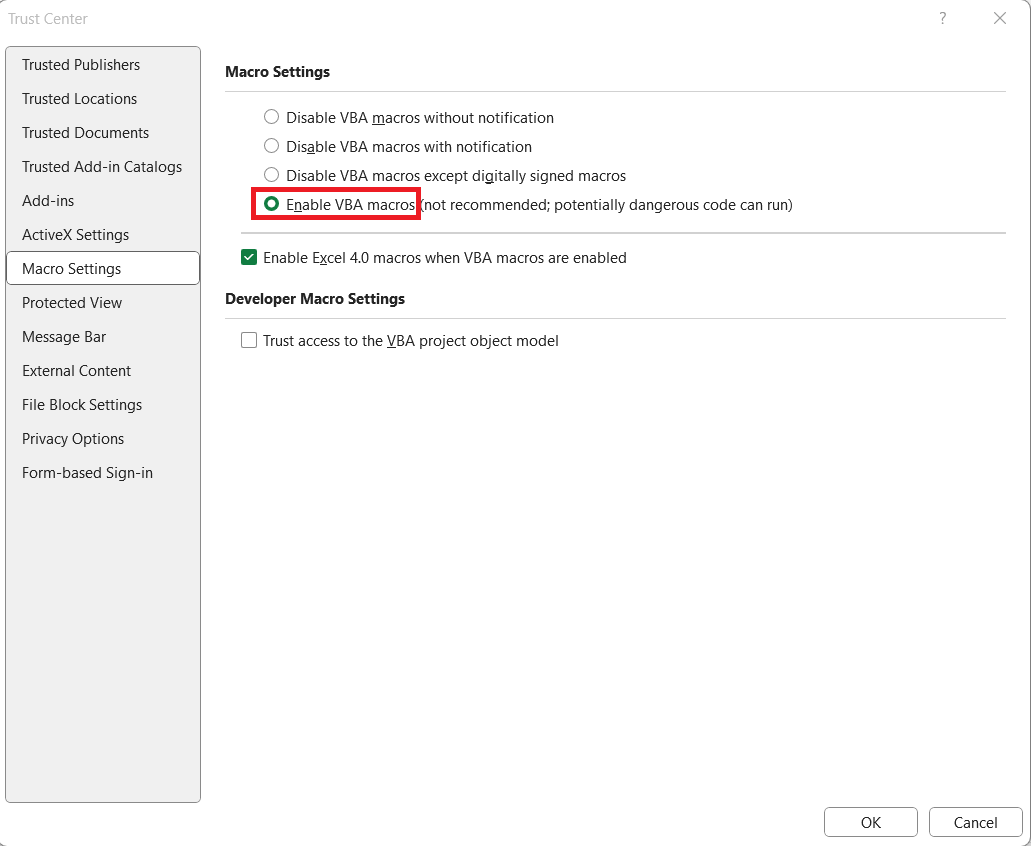Open Trusted Add-in Catalogs
This screenshot has width=1031, height=846.
coord(102,167)
